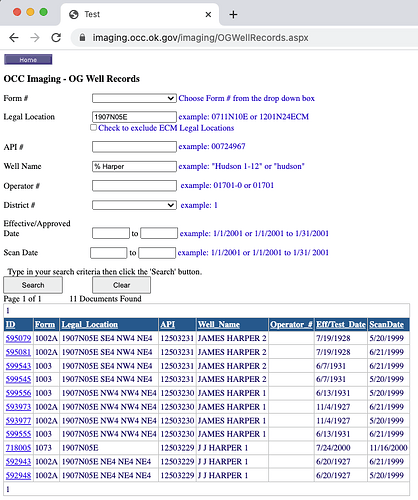Open document ID 593977
The width and height of the screenshot is (418, 500).
(18, 421)
